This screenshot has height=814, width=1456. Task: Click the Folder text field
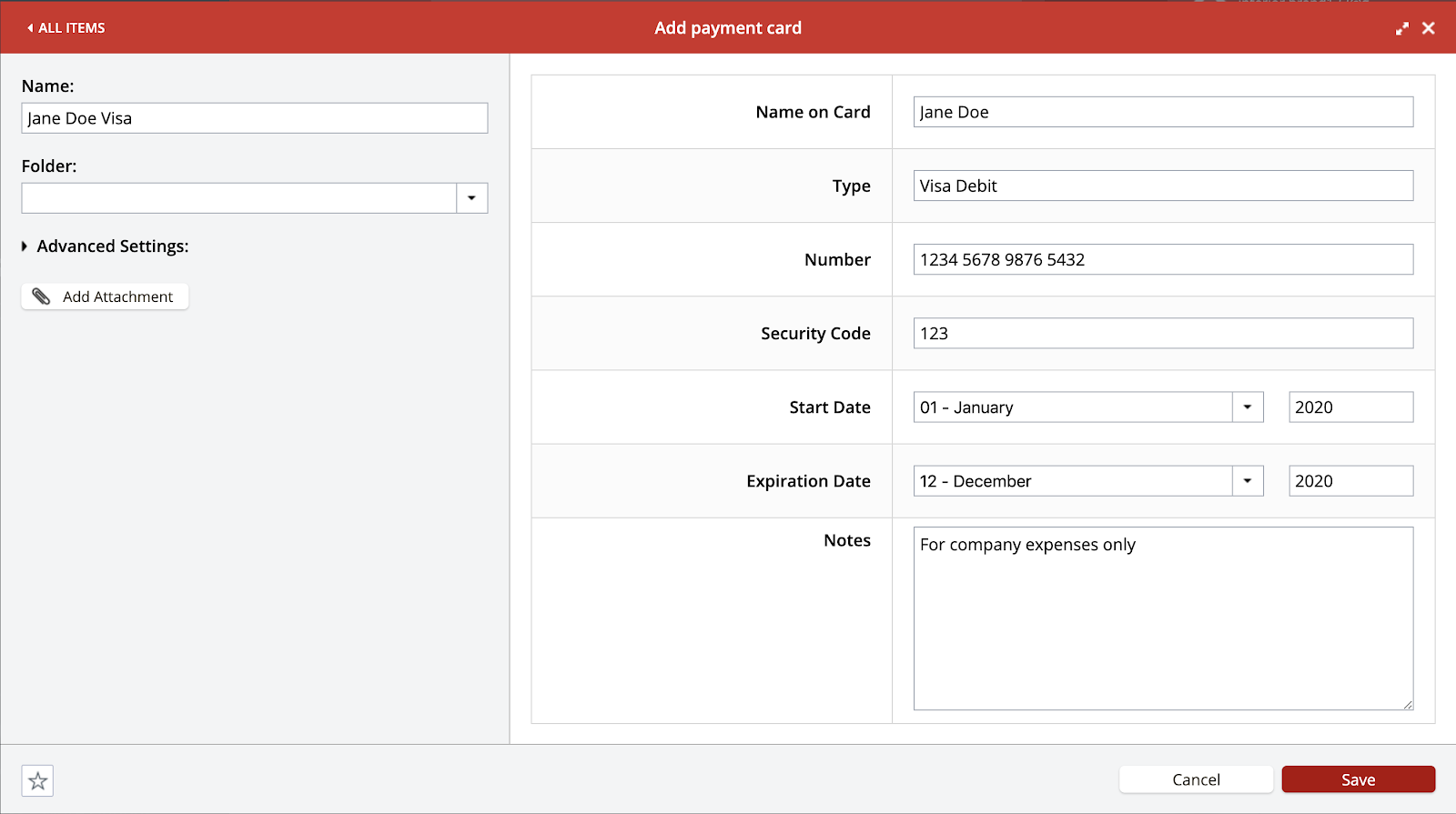(x=239, y=198)
